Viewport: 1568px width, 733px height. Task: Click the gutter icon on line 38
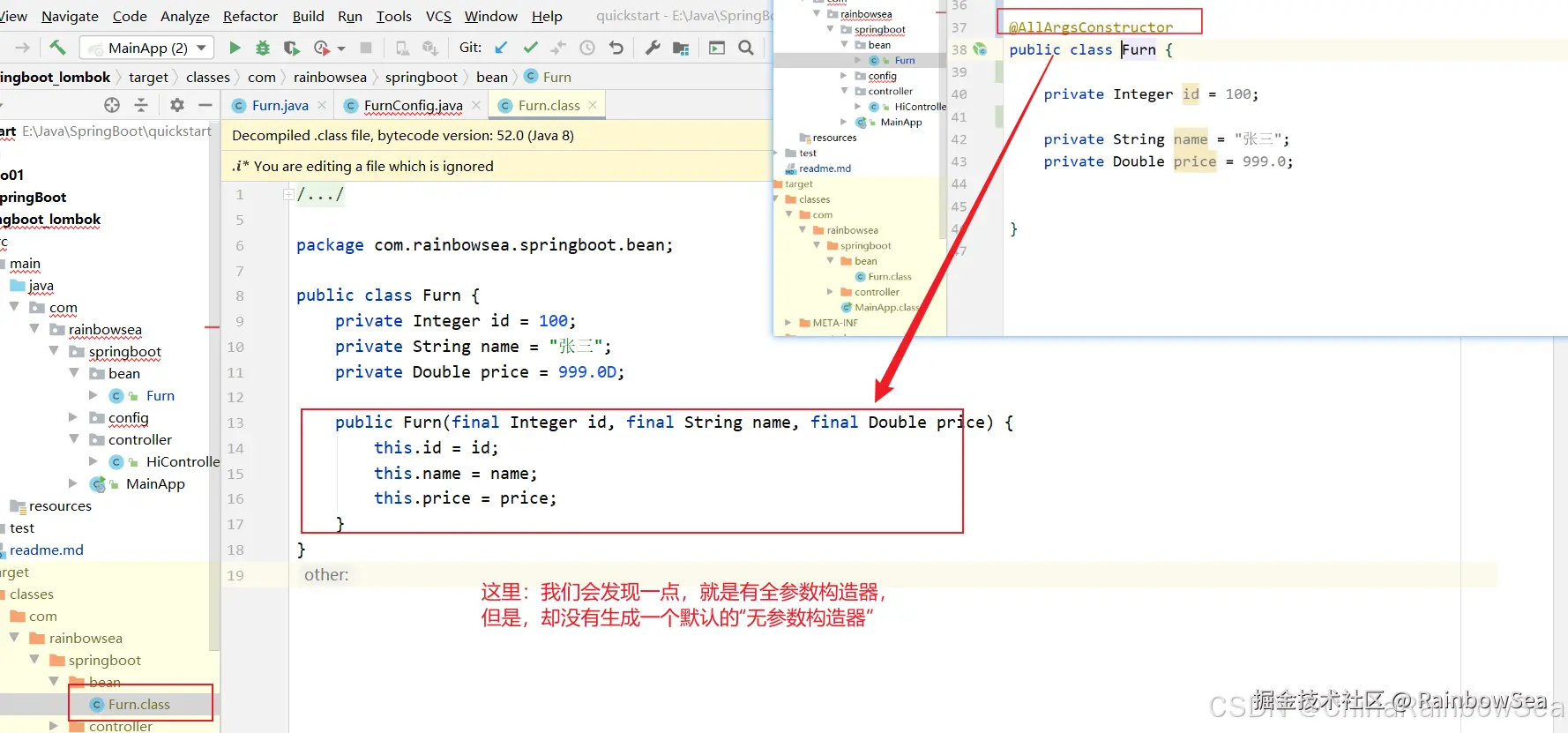pyautogui.click(x=979, y=49)
